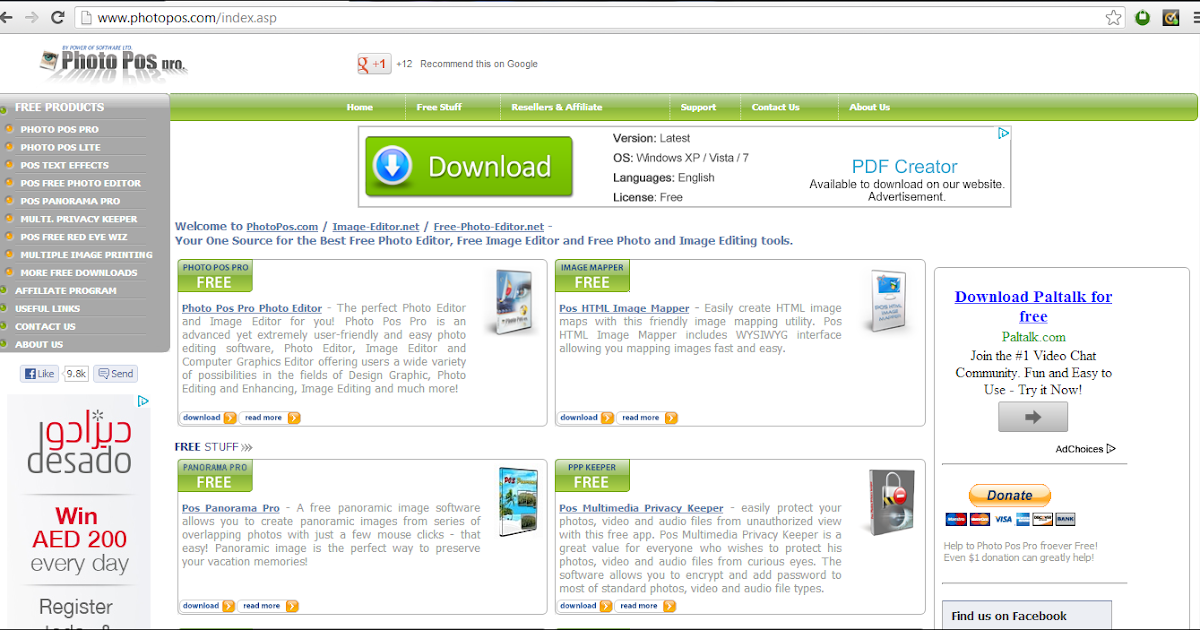Click the browser forward arrow
The image size is (1200, 630).
[x=33, y=17]
